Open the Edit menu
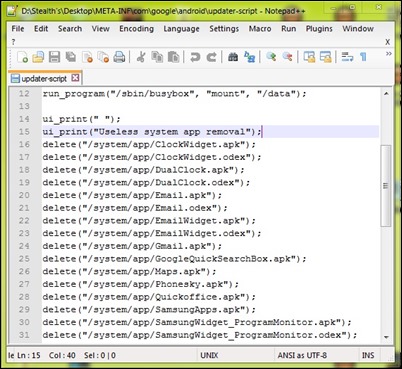This screenshot has width=402, height=369. (41, 29)
